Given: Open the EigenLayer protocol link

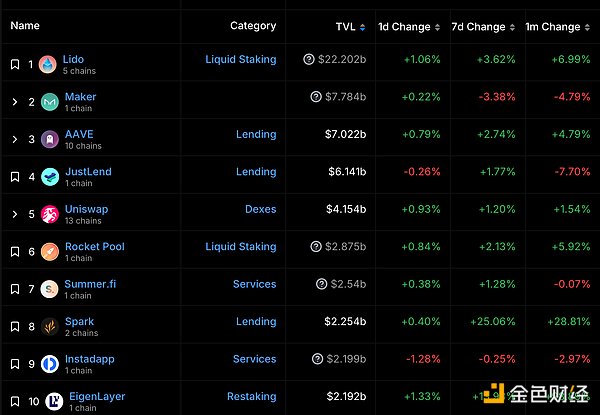Looking at the screenshot, I should (x=97, y=396).
